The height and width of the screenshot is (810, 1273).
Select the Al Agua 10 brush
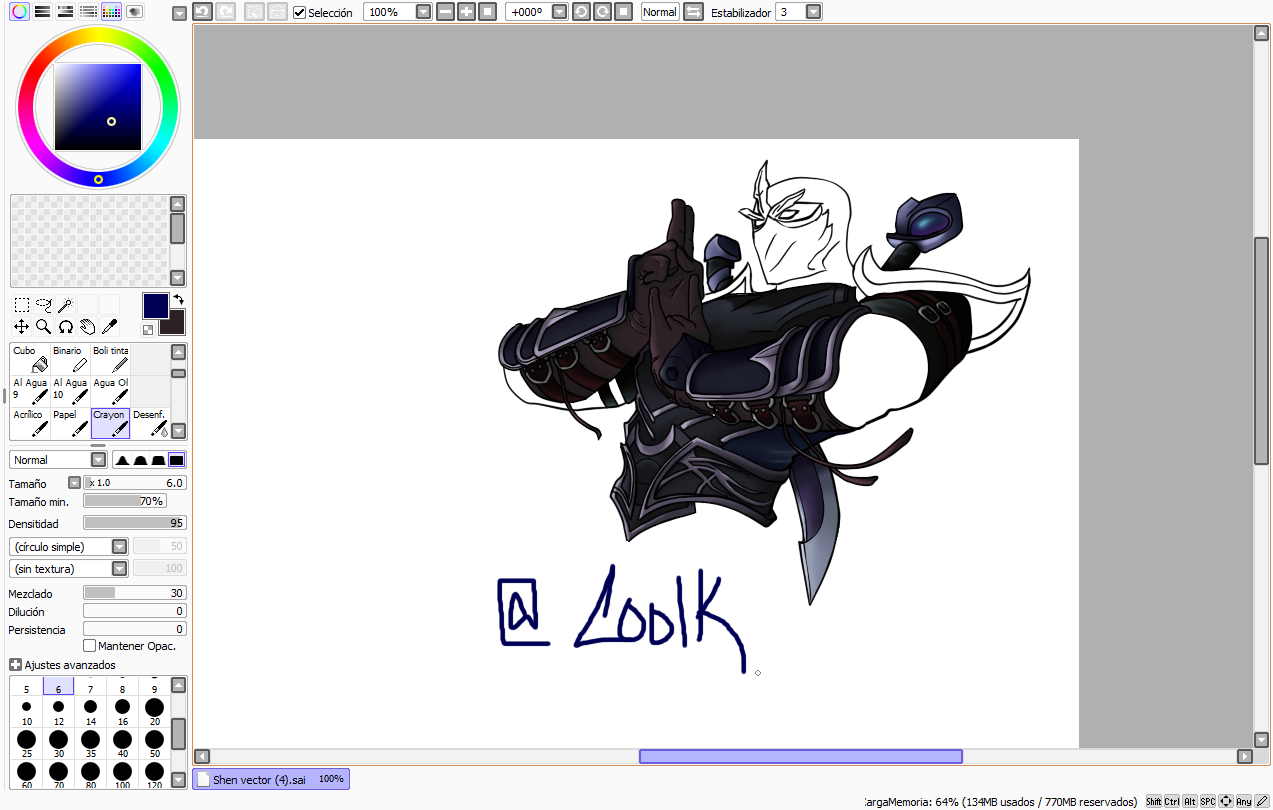pyautogui.click(x=70, y=390)
